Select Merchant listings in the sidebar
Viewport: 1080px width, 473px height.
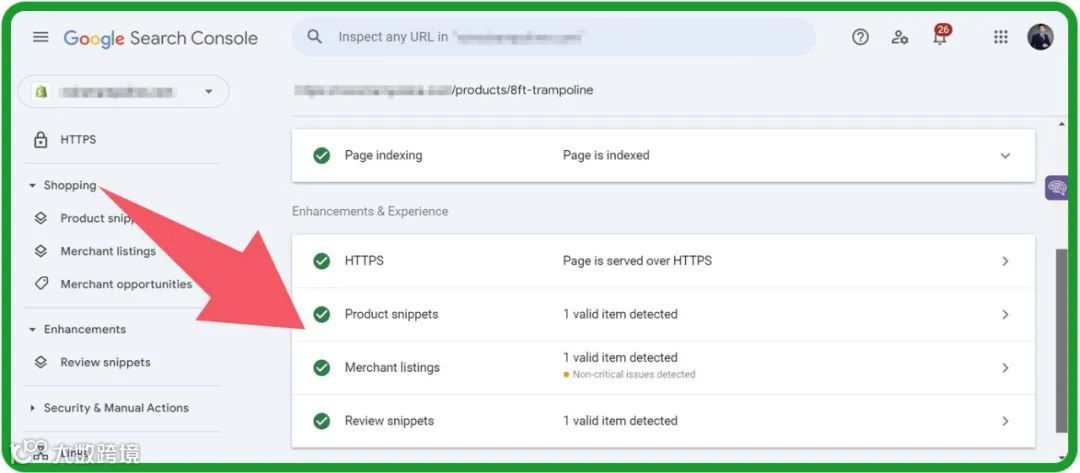coord(108,251)
